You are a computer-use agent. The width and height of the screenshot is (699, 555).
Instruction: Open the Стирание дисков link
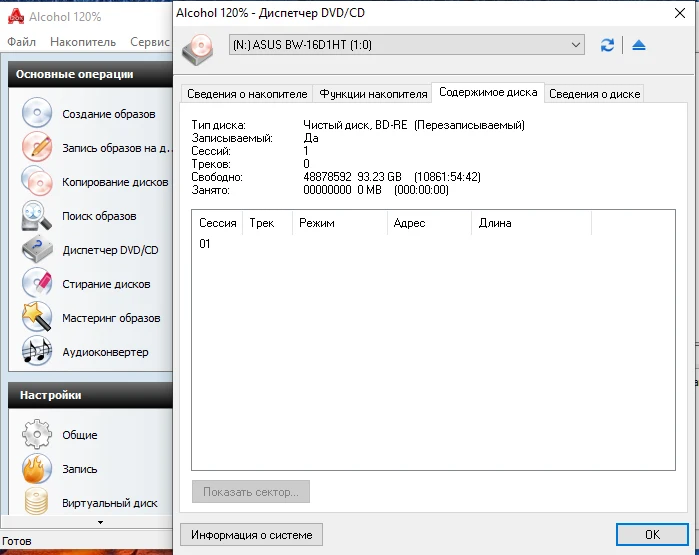(x=106, y=284)
